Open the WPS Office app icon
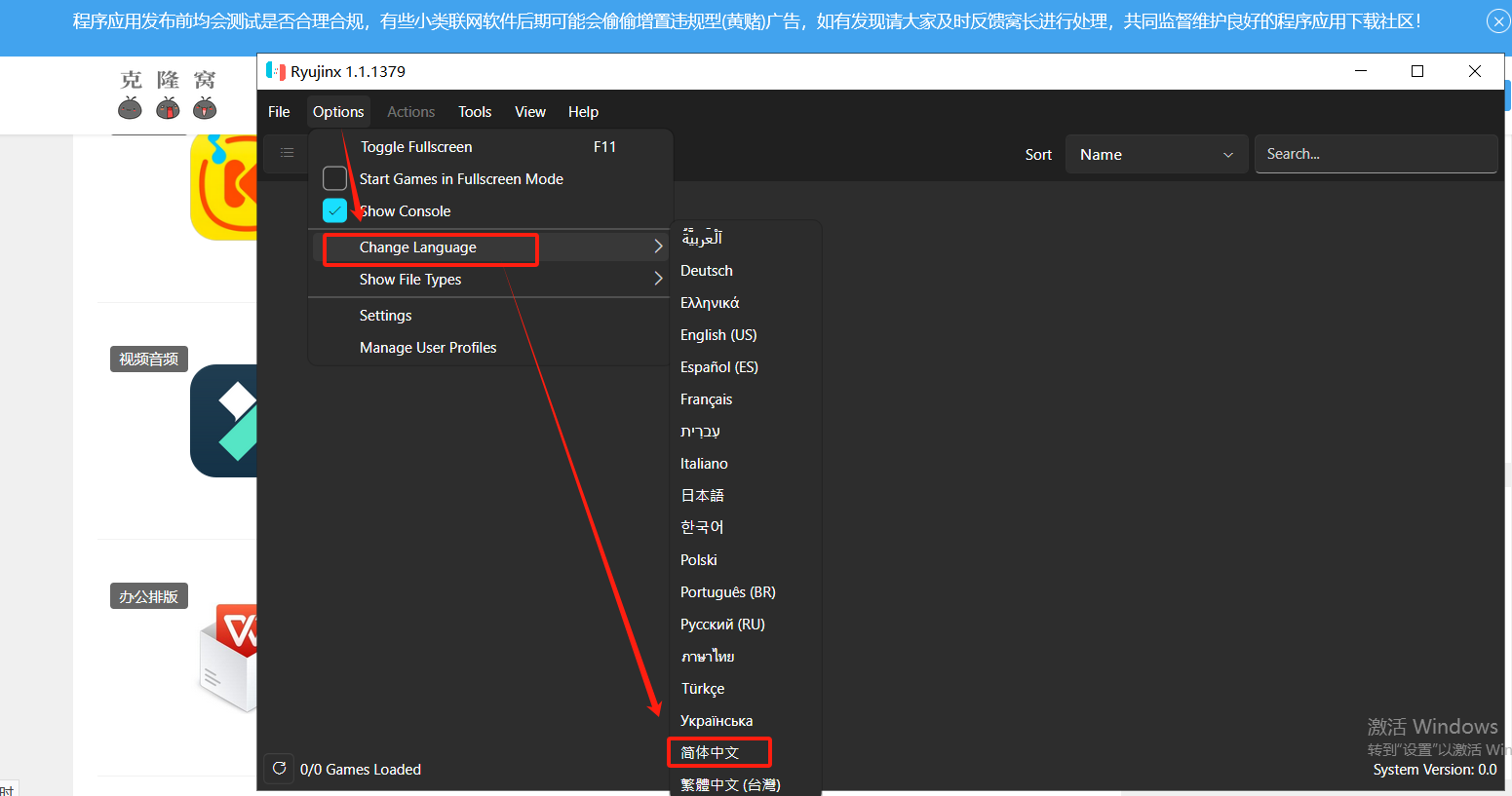The height and width of the screenshot is (796, 1512). [x=228, y=658]
